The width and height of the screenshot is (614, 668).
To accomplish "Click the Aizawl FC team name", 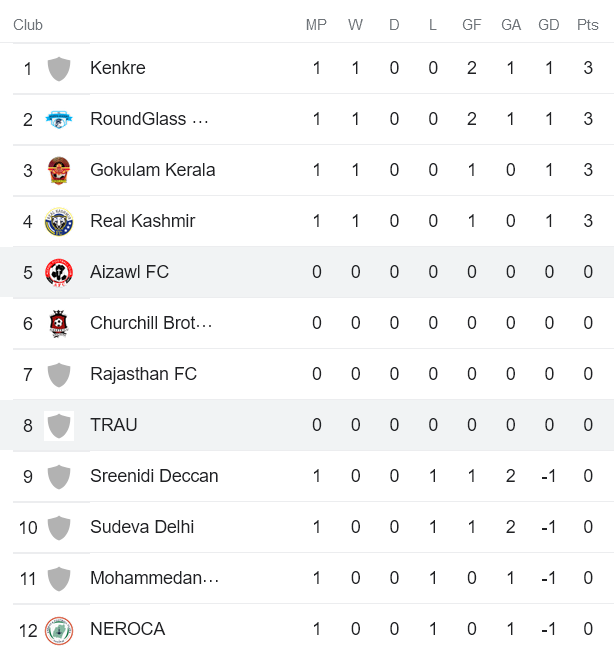I will (x=129, y=272).
